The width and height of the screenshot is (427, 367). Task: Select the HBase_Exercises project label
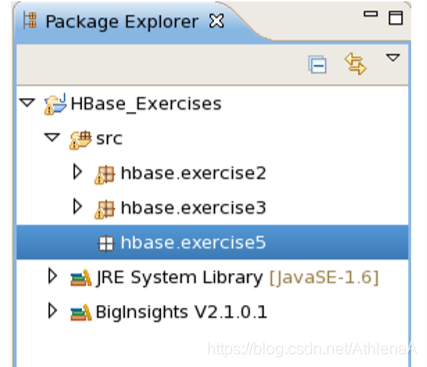(146, 104)
